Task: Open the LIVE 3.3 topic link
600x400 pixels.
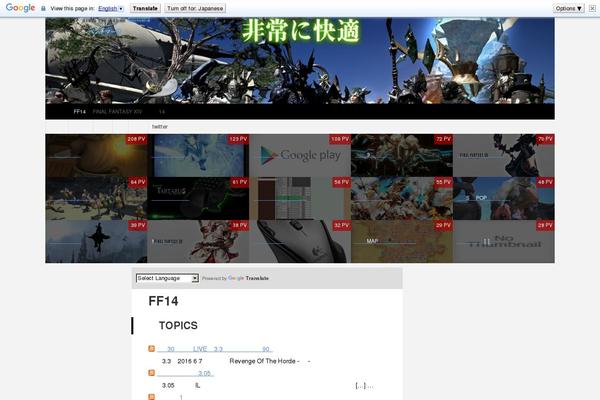Action: 214,349
